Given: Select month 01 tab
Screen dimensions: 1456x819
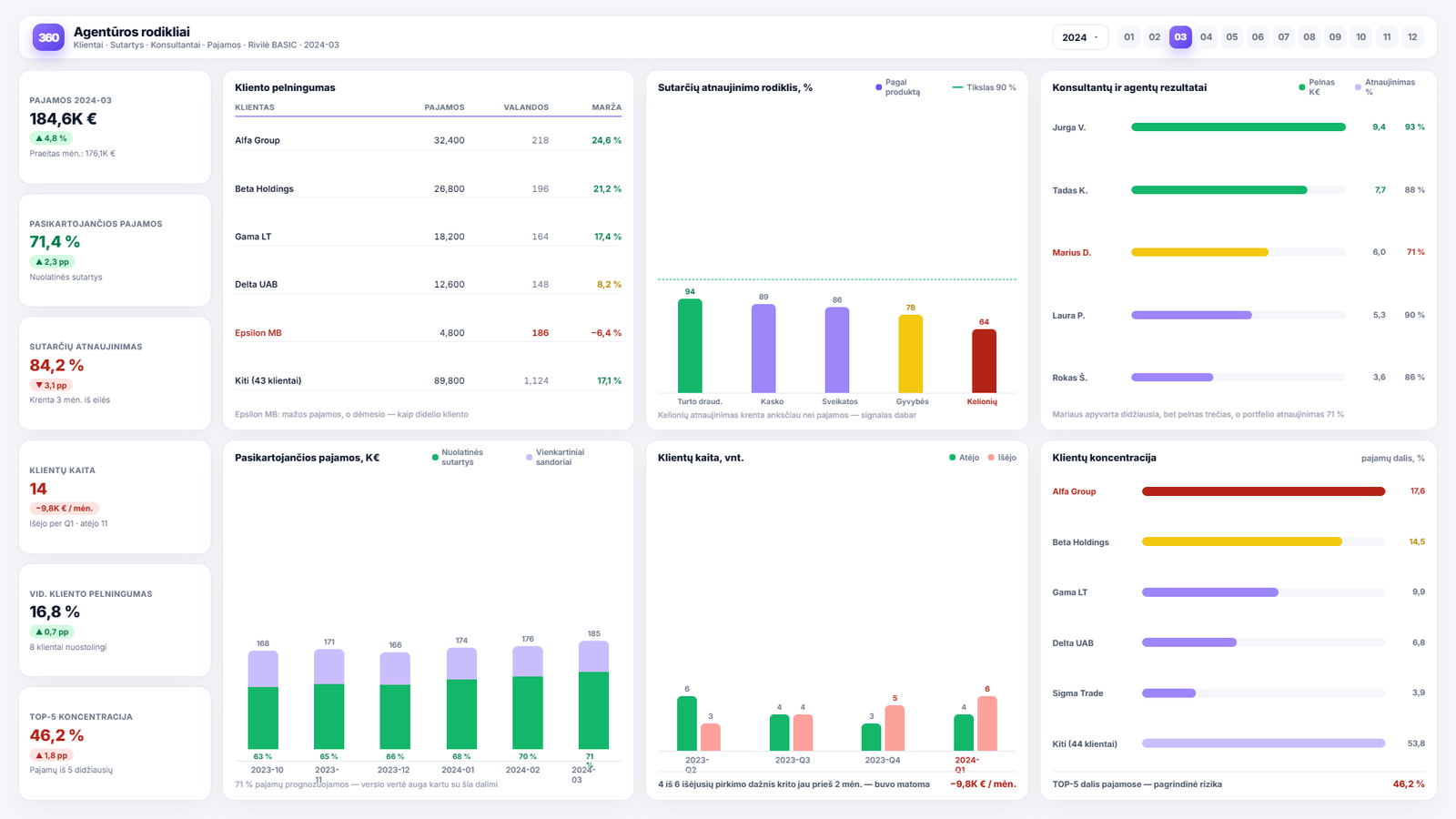Looking at the screenshot, I should tap(1129, 37).
